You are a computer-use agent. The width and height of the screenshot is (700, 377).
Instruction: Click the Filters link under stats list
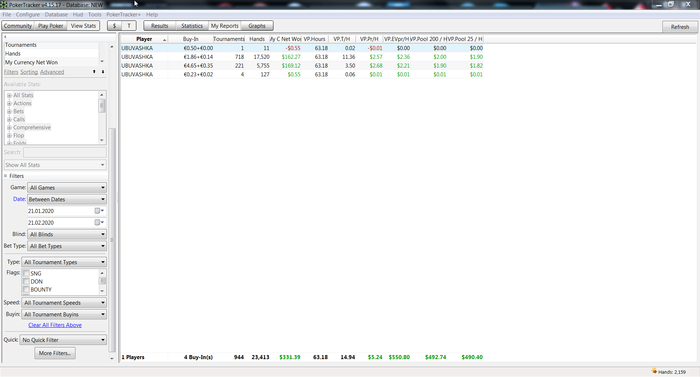pyautogui.click(x=11, y=72)
